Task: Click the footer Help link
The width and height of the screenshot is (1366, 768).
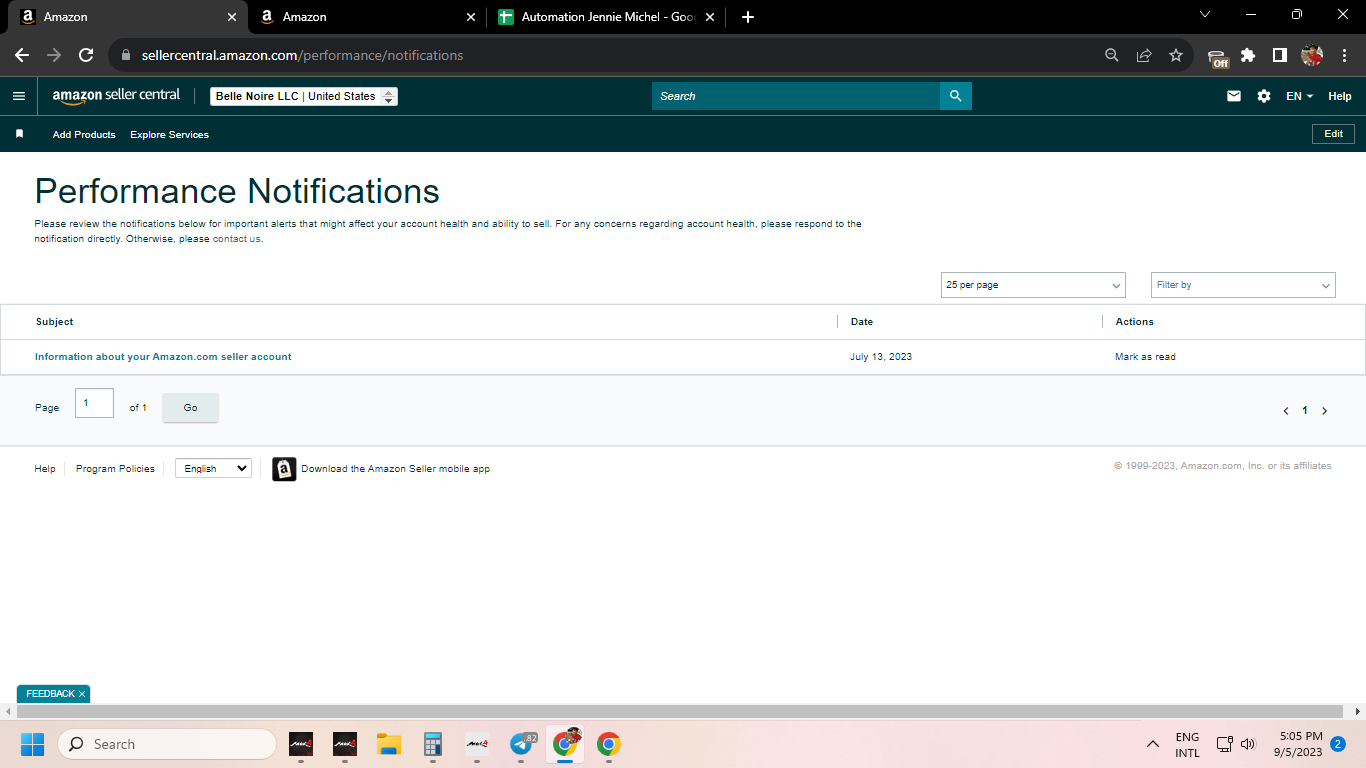Action: click(45, 469)
